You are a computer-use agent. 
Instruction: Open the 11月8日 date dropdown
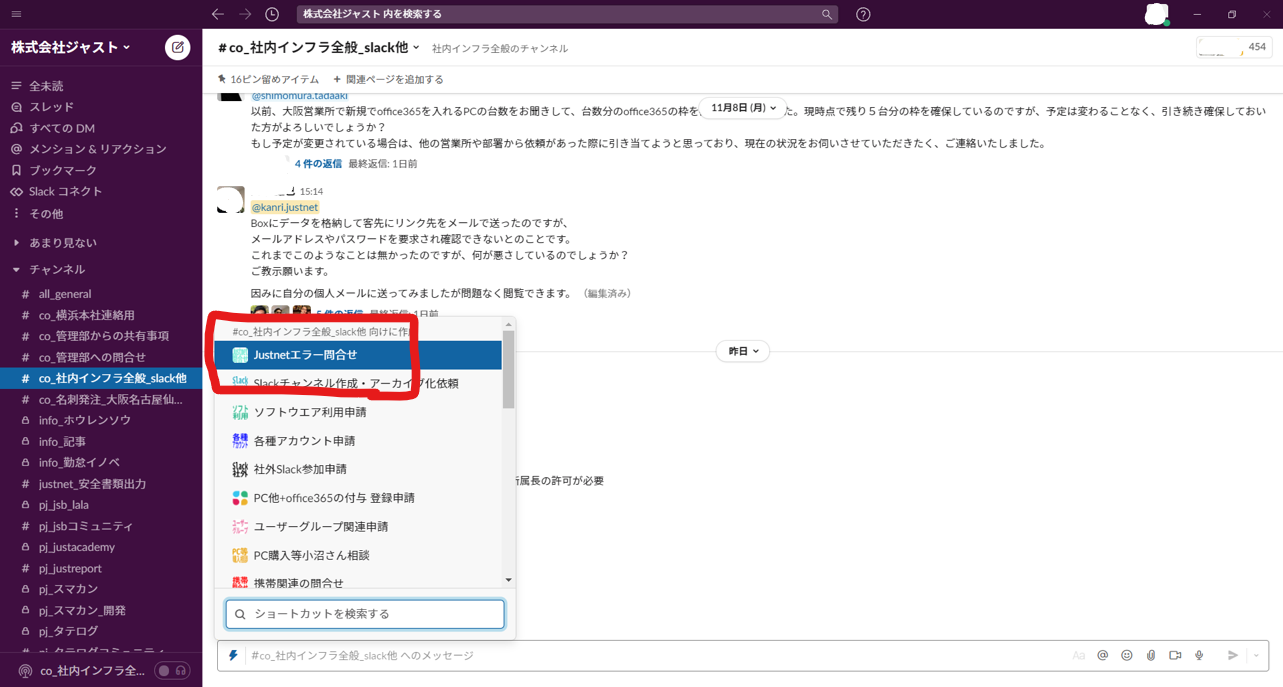(x=742, y=108)
